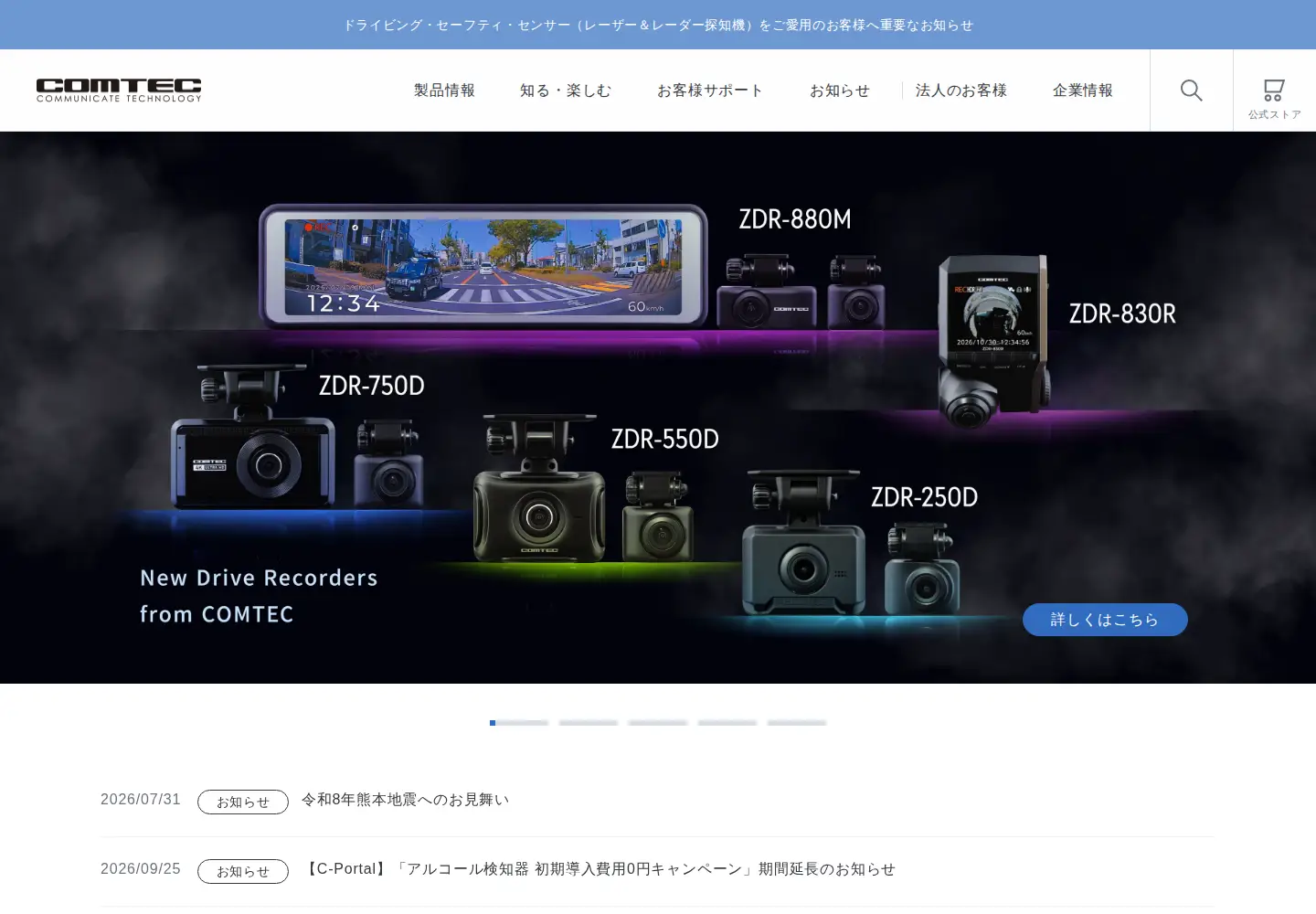
Task: Select the fourth carousel slide indicator
Action: pyautogui.click(x=727, y=723)
